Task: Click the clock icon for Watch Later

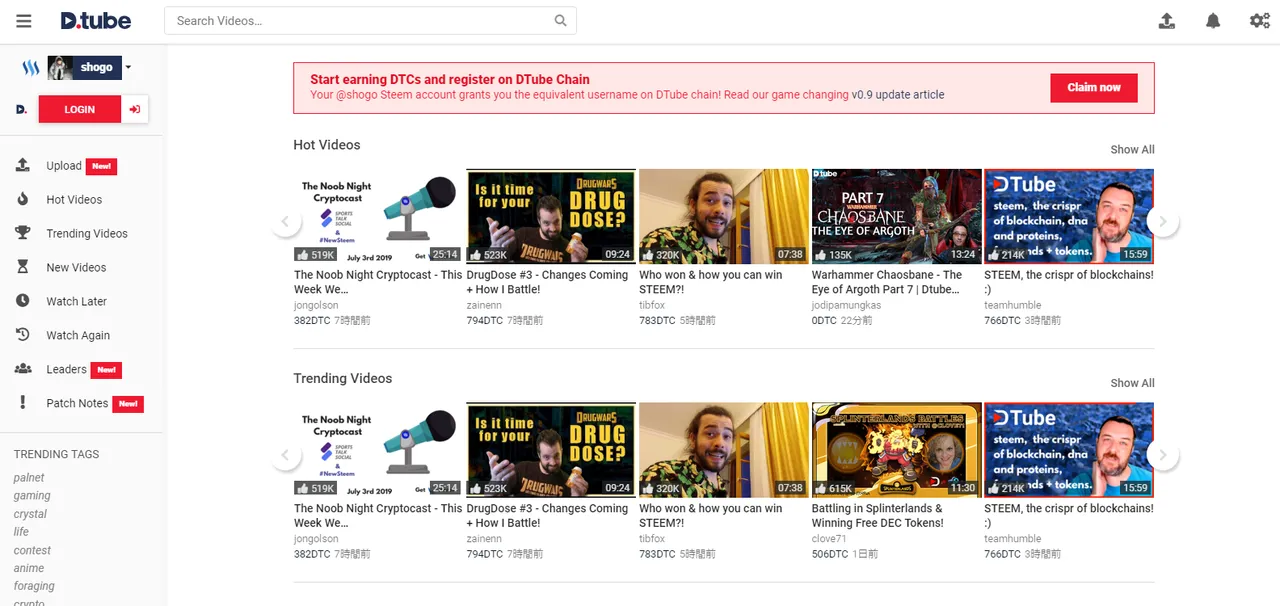Action: coord(23,301)
